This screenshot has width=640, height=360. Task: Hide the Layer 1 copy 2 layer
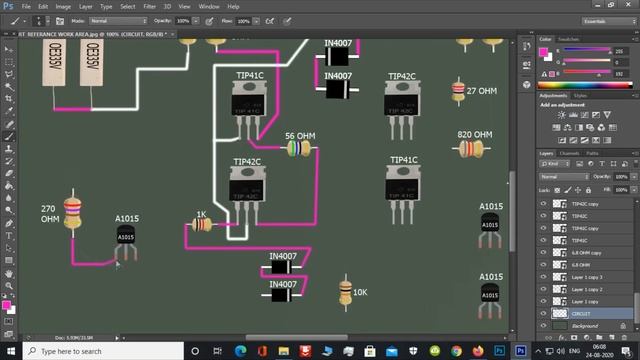543,289
